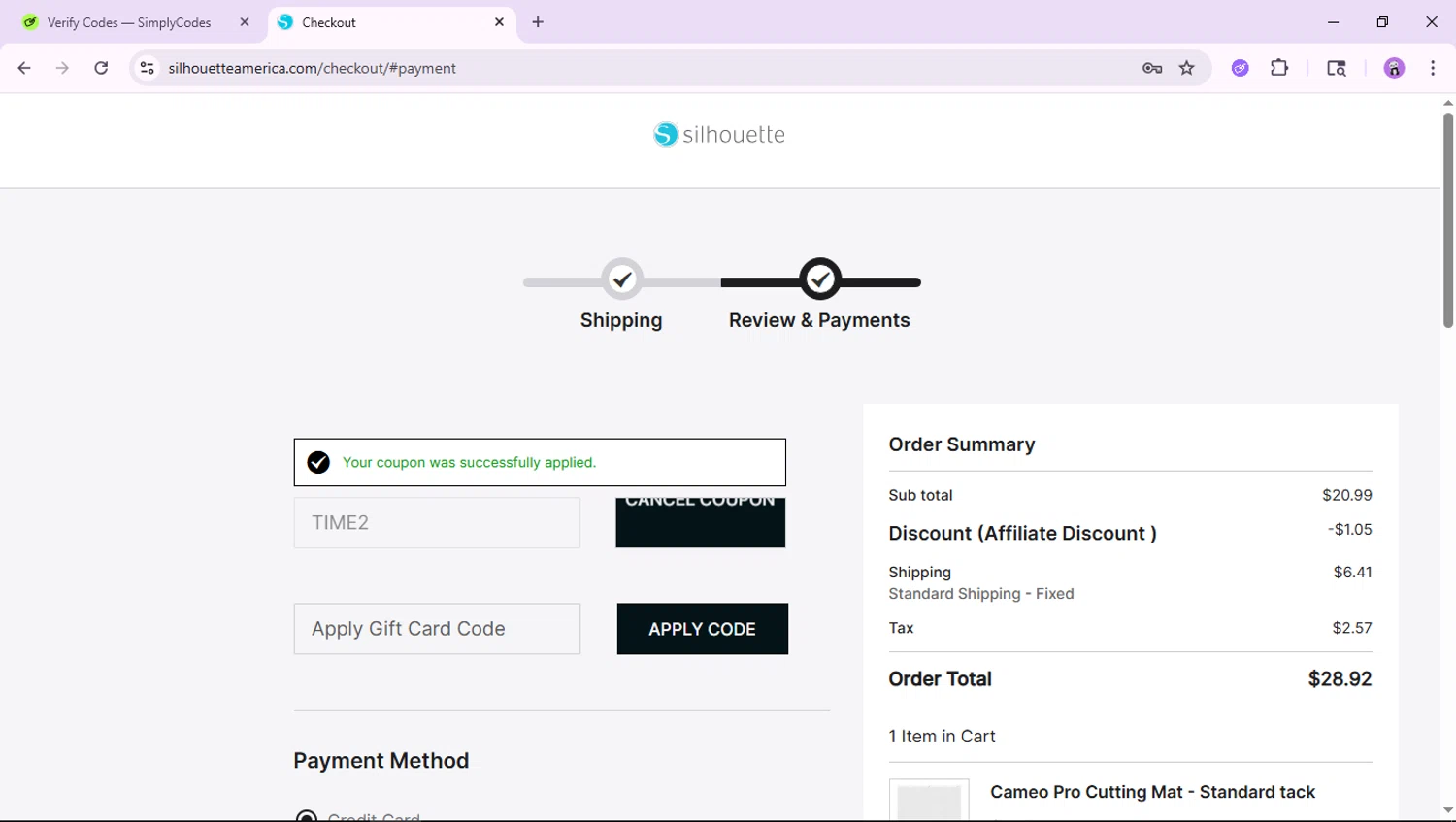This screenshot has height=822, width=1456.
Task: Click the Sub total $20.99 value
Action: 1346,495
